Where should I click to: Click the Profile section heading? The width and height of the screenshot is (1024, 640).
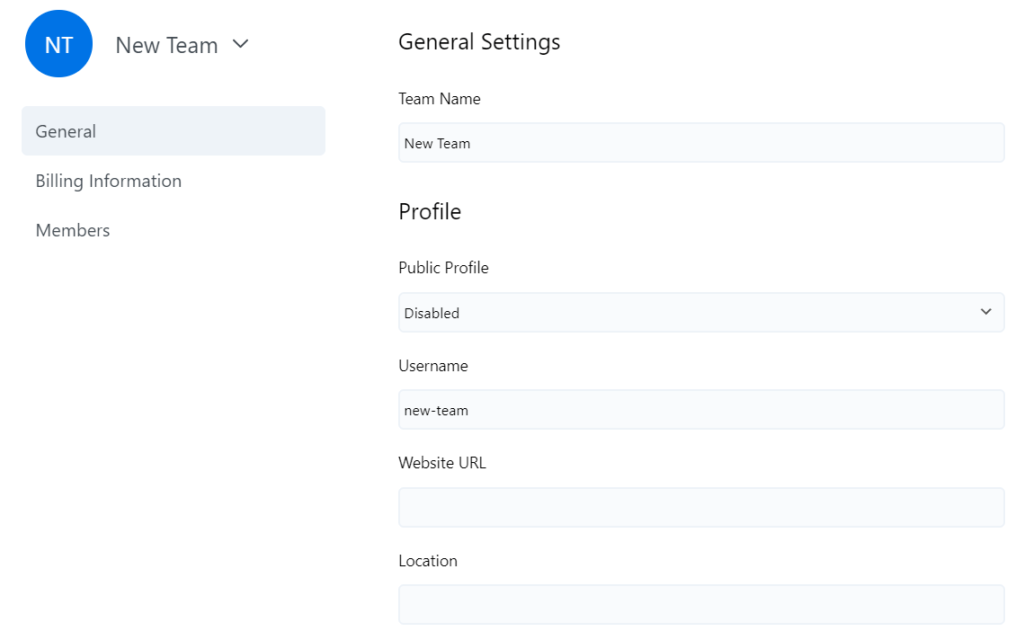click(430, 211)
